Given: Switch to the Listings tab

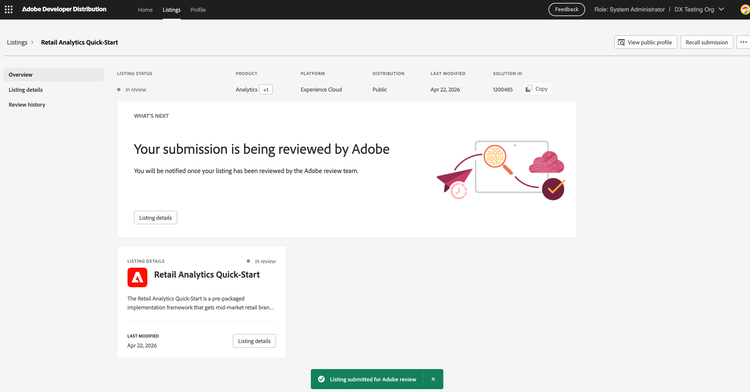Looking at the screenshot, I should coord(171,10).
